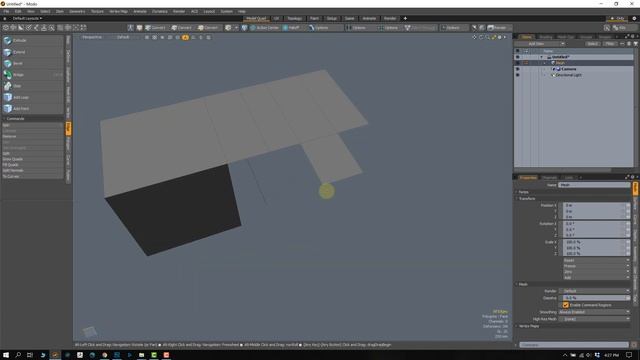640x360 pixels.
Task: Toggle visibility of the Directional Light
Action: tap(518, 75)
